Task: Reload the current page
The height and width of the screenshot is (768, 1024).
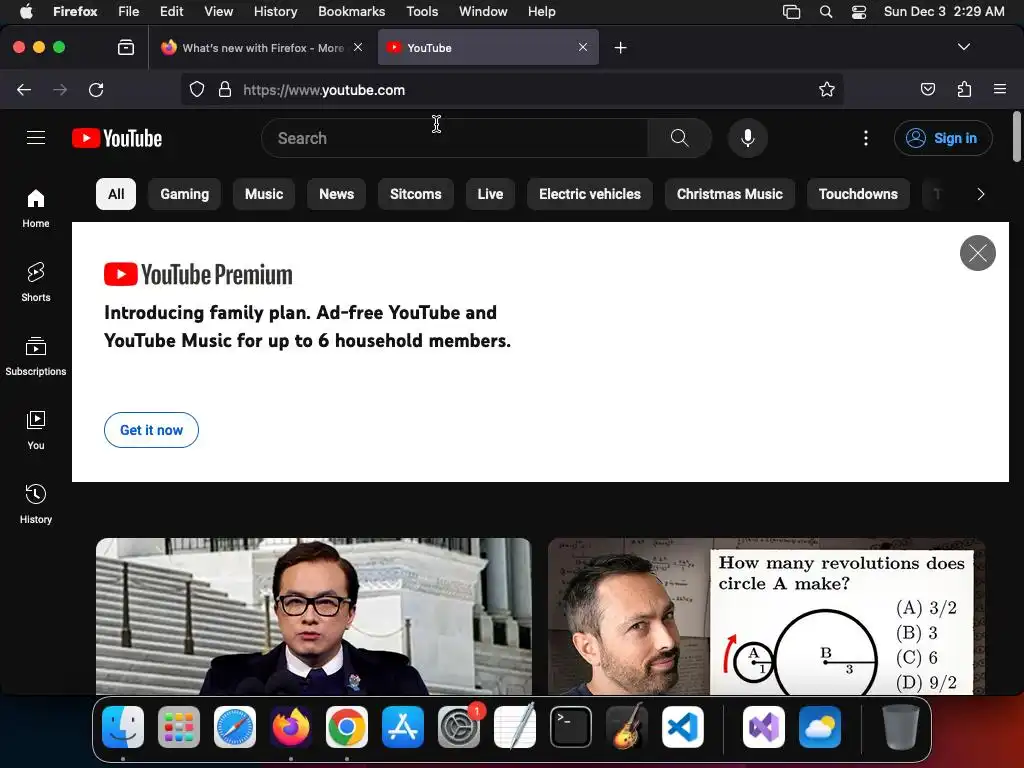Action: tap(96, 89)
